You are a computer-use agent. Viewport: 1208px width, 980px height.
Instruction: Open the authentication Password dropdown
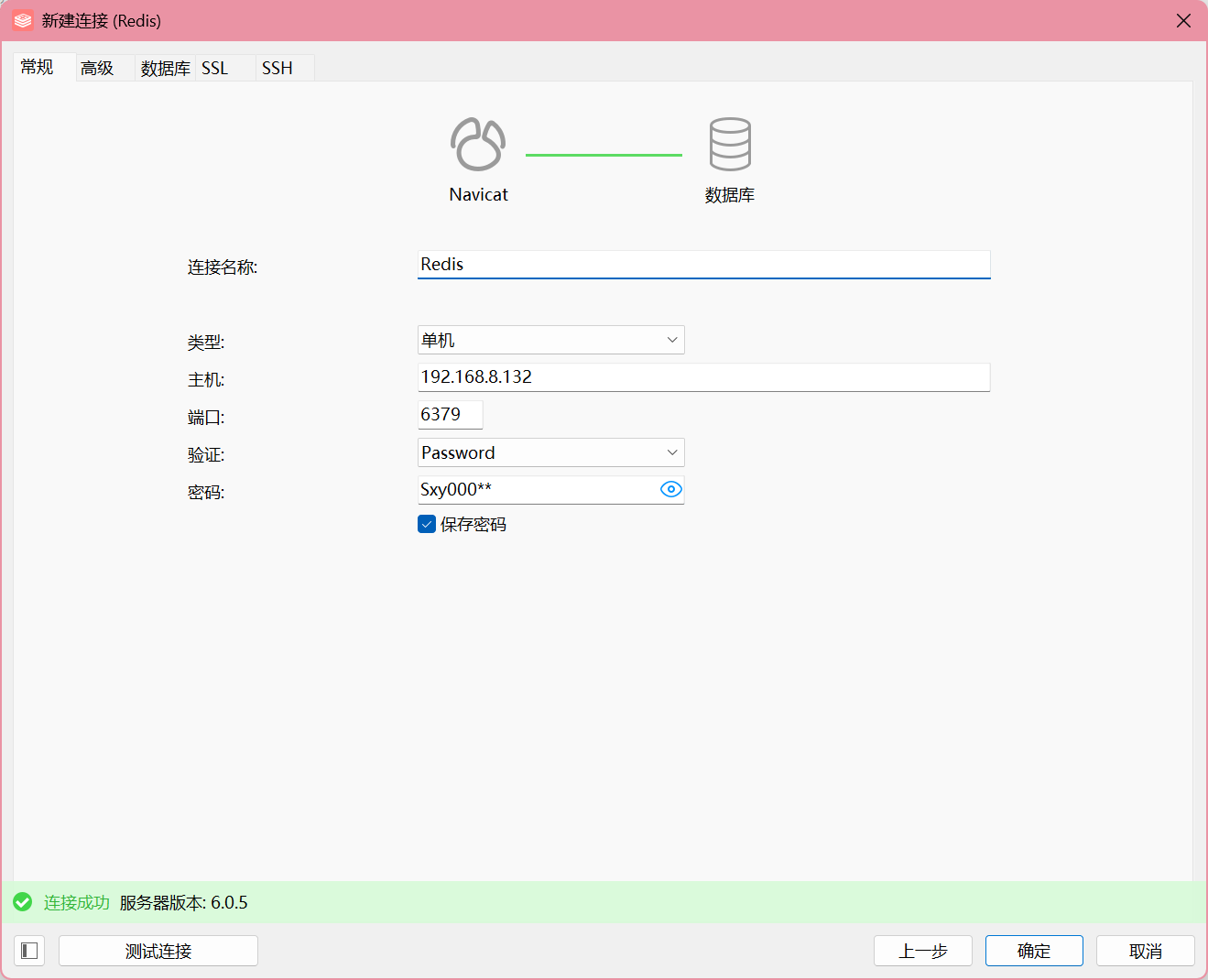click(551, 452)
